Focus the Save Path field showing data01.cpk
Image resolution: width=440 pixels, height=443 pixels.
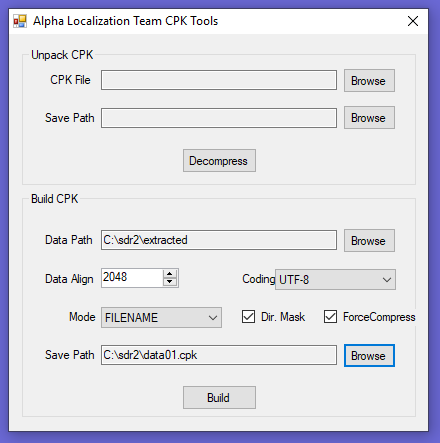pos(219,355)
